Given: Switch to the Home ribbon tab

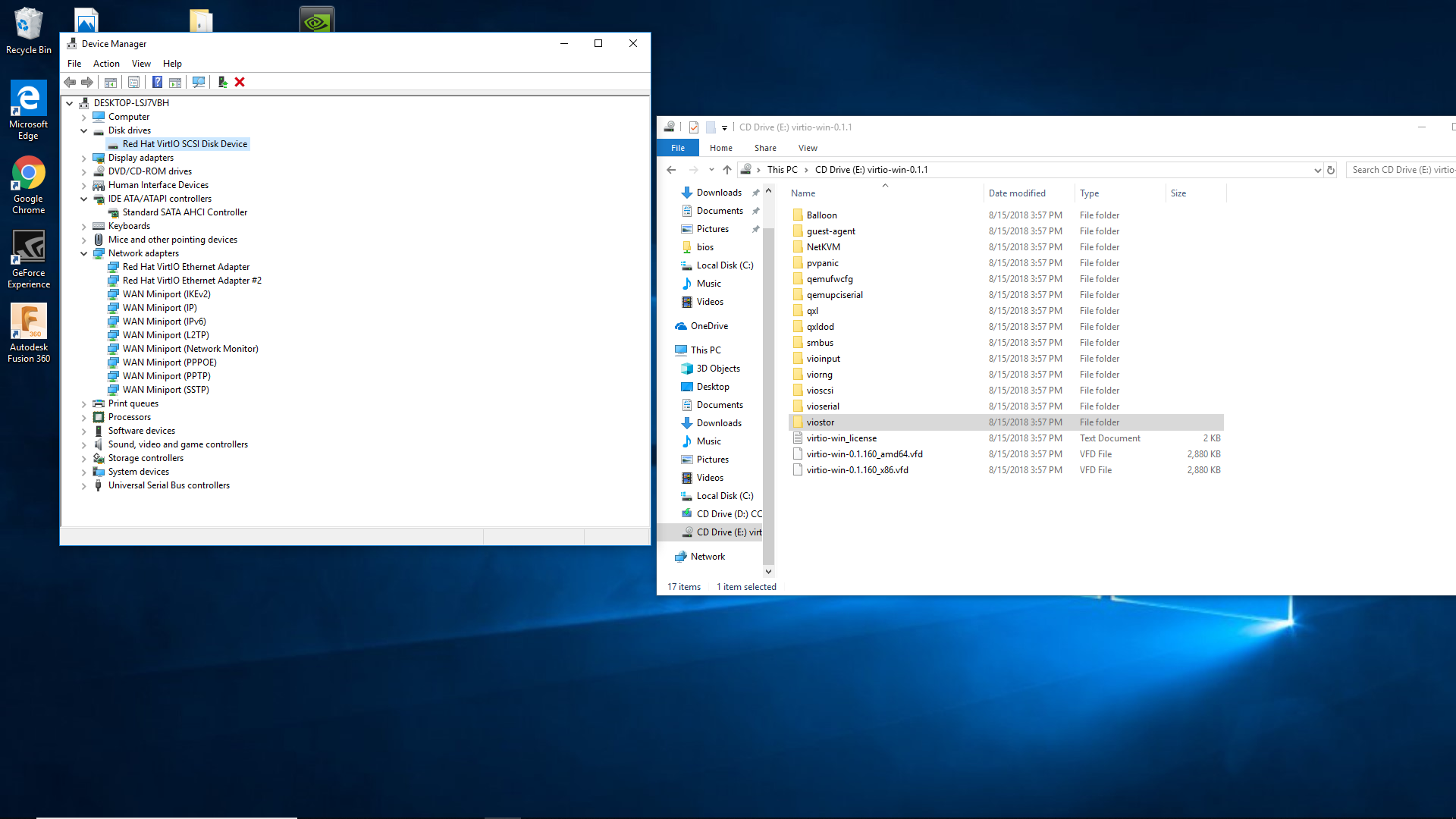Looking at the screenshot, I should pyautogui.click(x=720, y=148).
